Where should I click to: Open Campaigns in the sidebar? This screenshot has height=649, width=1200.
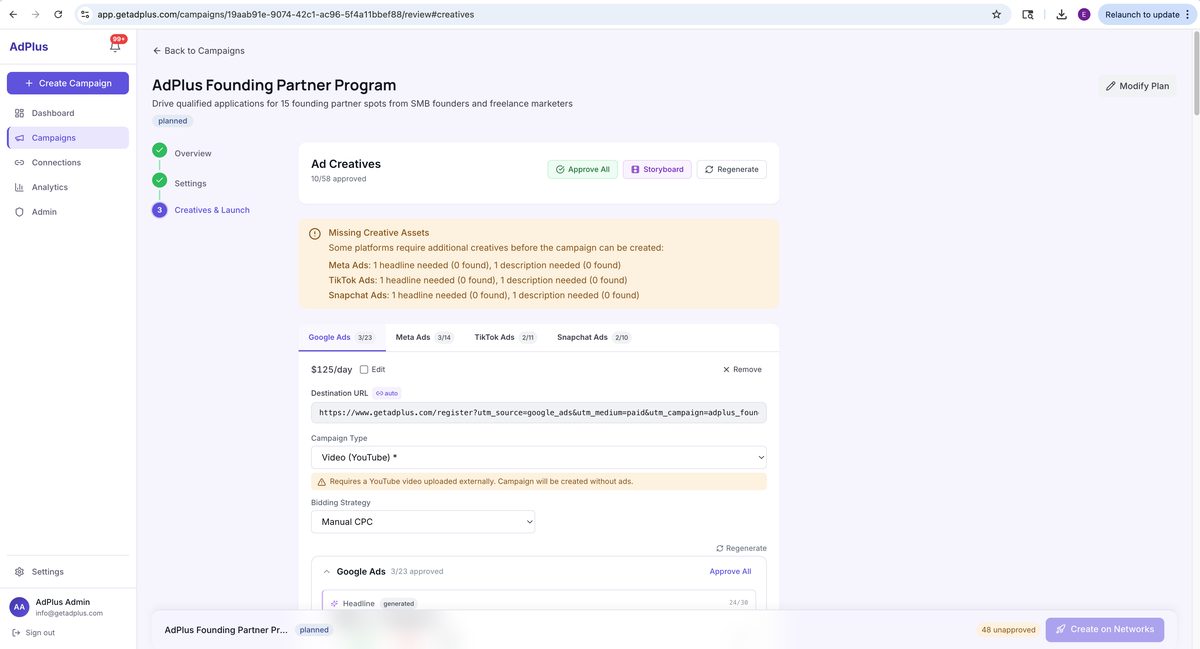[x=68, y=138]
